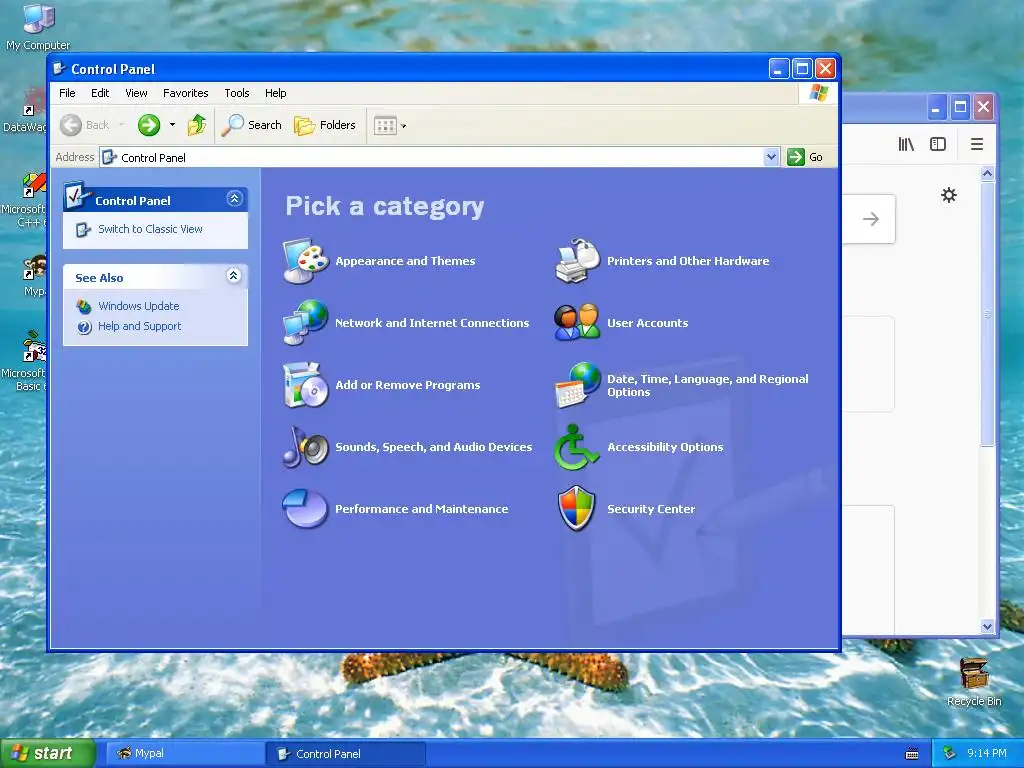This screenshot has height=768, width=1024.
Task: Click the Start button
Action: pos(47,754)
